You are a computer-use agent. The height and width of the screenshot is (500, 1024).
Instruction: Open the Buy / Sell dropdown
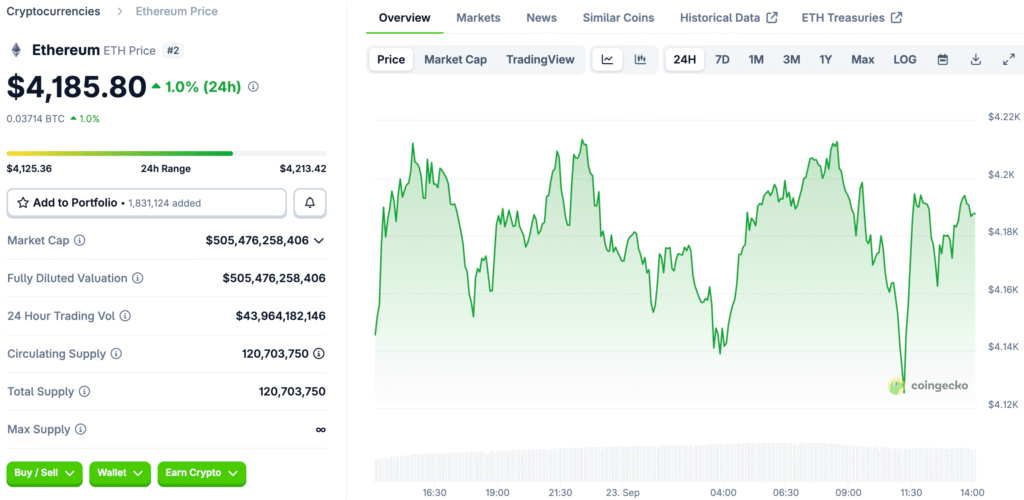click(x=44, y=473)
